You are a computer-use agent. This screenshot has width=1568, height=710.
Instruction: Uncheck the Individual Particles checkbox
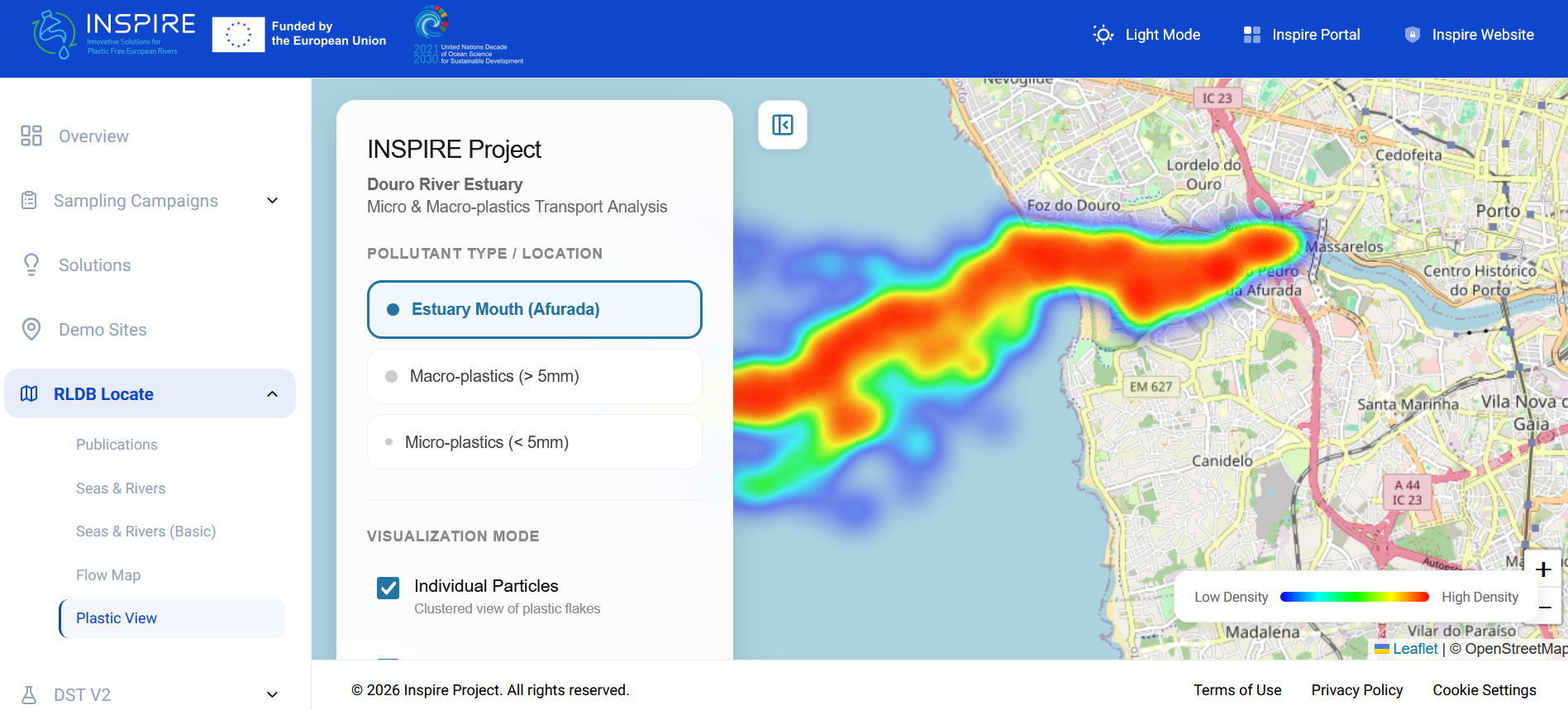click(388, 588)
